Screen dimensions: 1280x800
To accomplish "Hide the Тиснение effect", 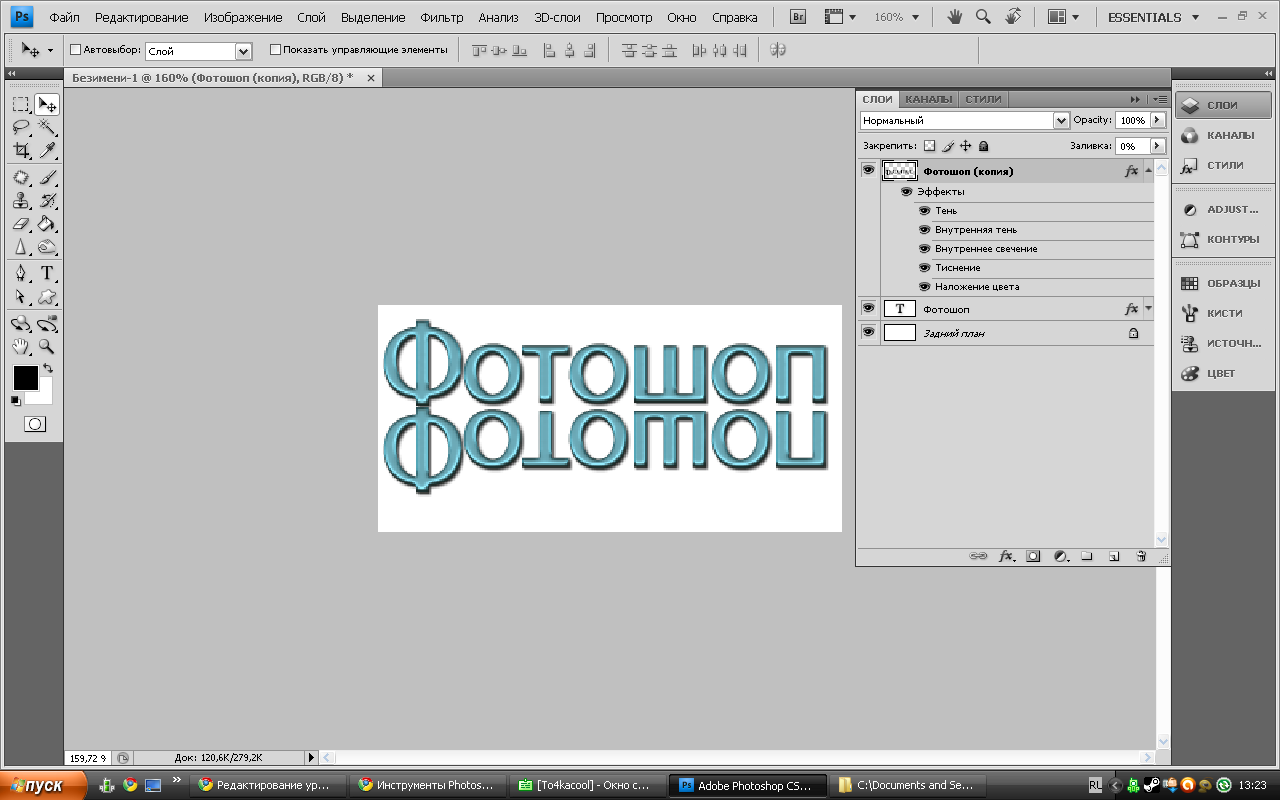I will click(924, 268).
